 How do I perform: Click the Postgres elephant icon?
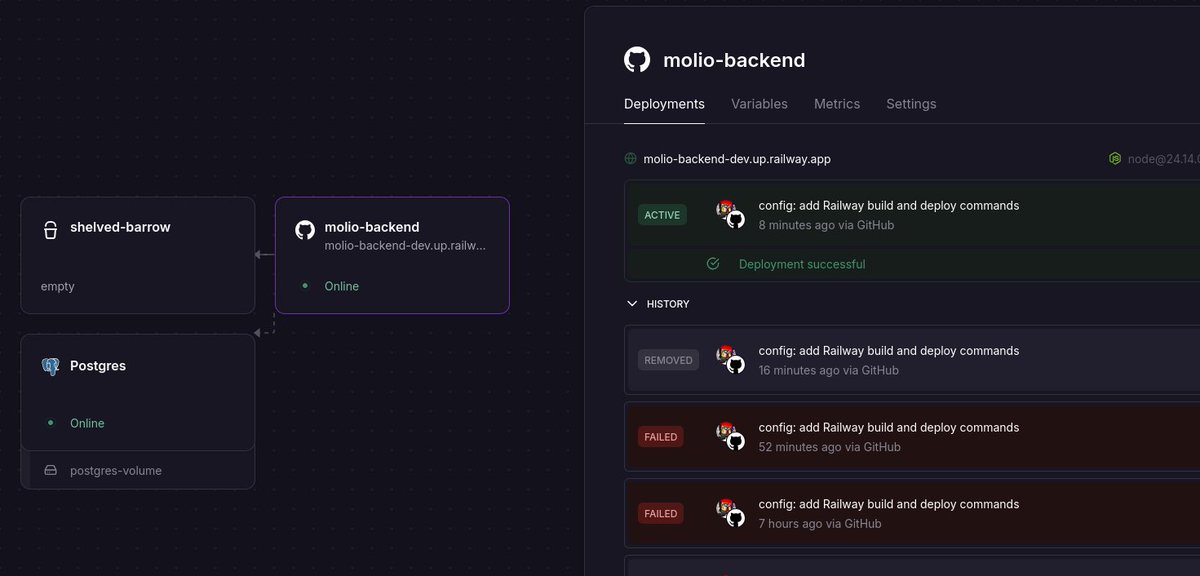point(50,366)
